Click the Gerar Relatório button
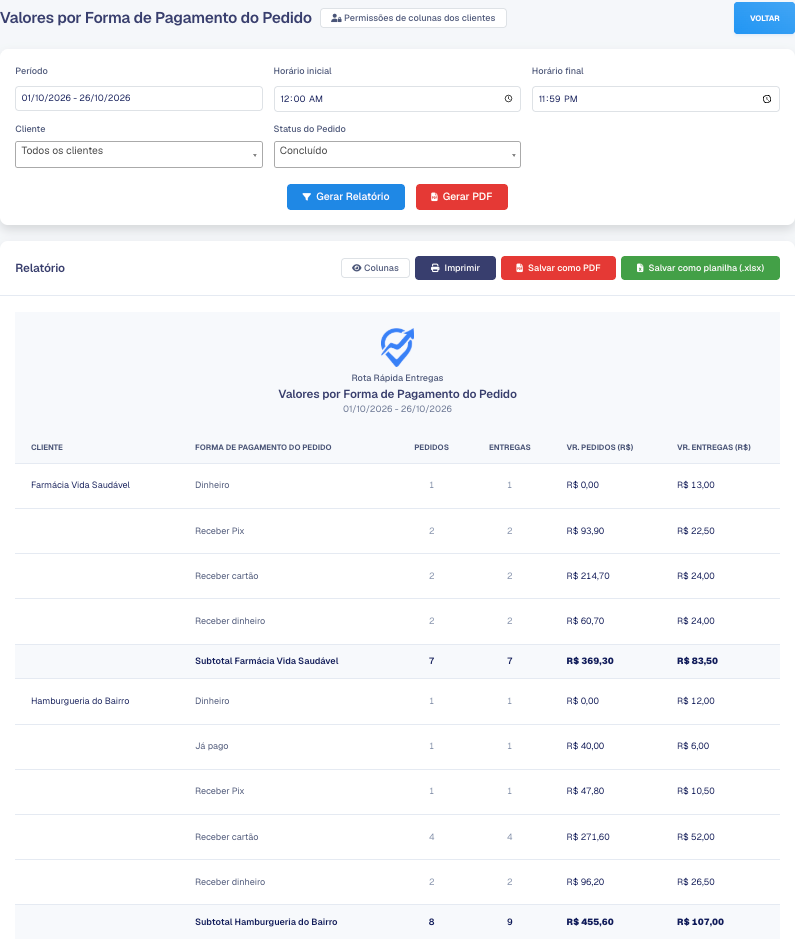Viewport: 795px width, 939px height. tap(346, 196)
